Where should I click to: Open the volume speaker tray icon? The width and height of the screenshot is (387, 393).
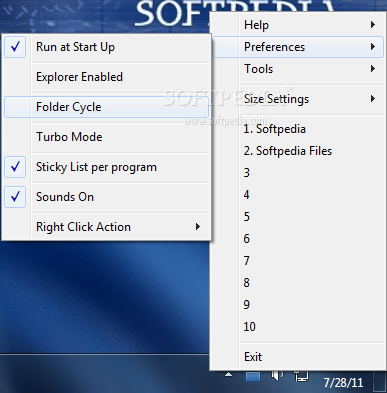coord(277,376)
